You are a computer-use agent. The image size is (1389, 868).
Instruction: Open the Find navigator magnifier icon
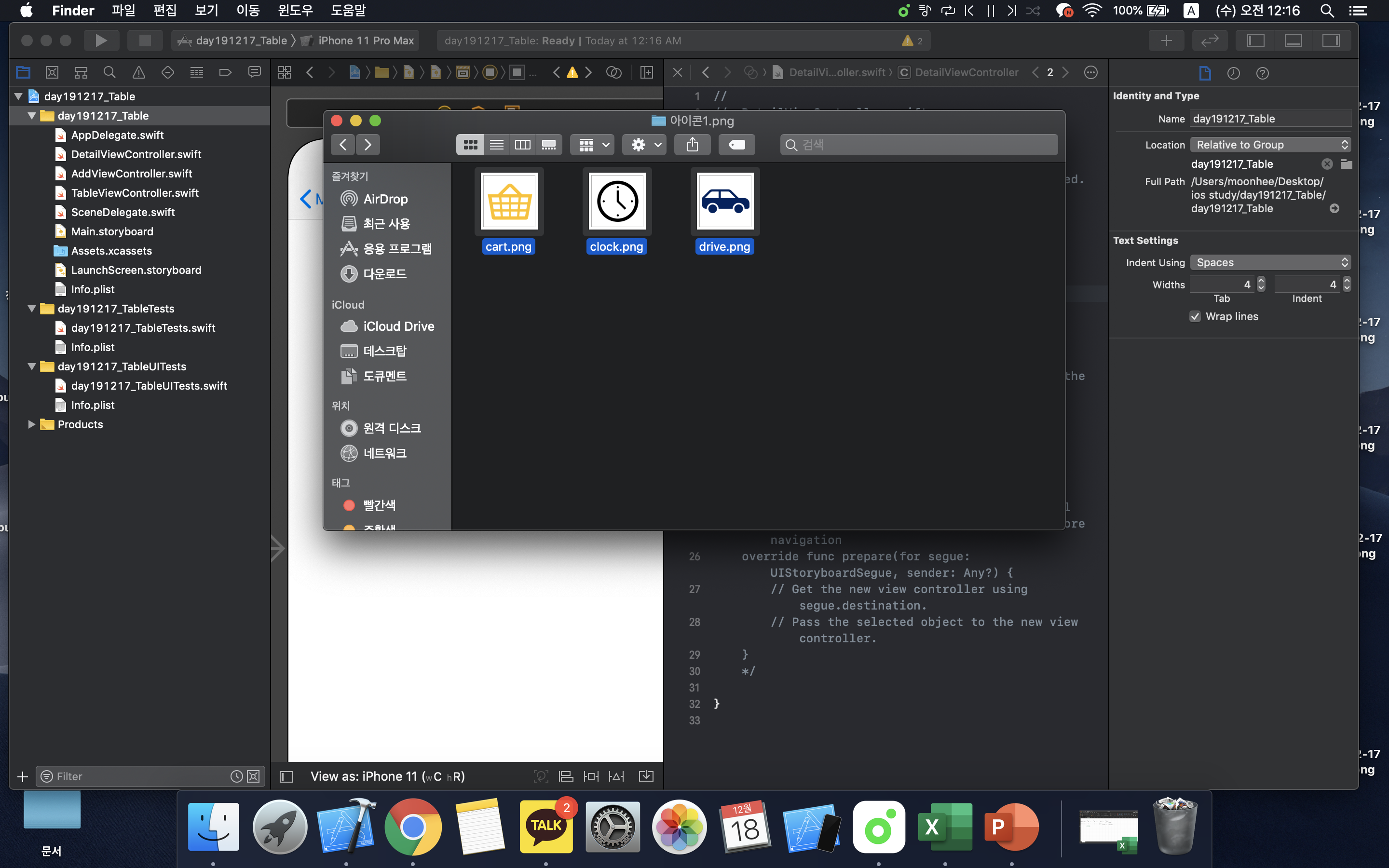[x=109, y=72]
